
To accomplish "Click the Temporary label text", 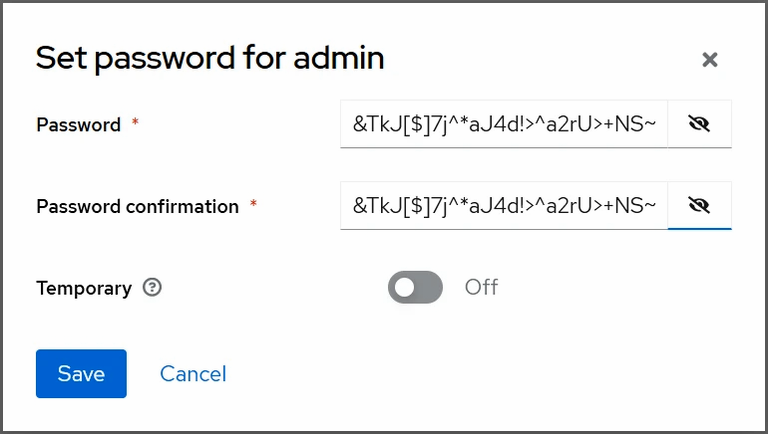I will click(x=84, y=289).
